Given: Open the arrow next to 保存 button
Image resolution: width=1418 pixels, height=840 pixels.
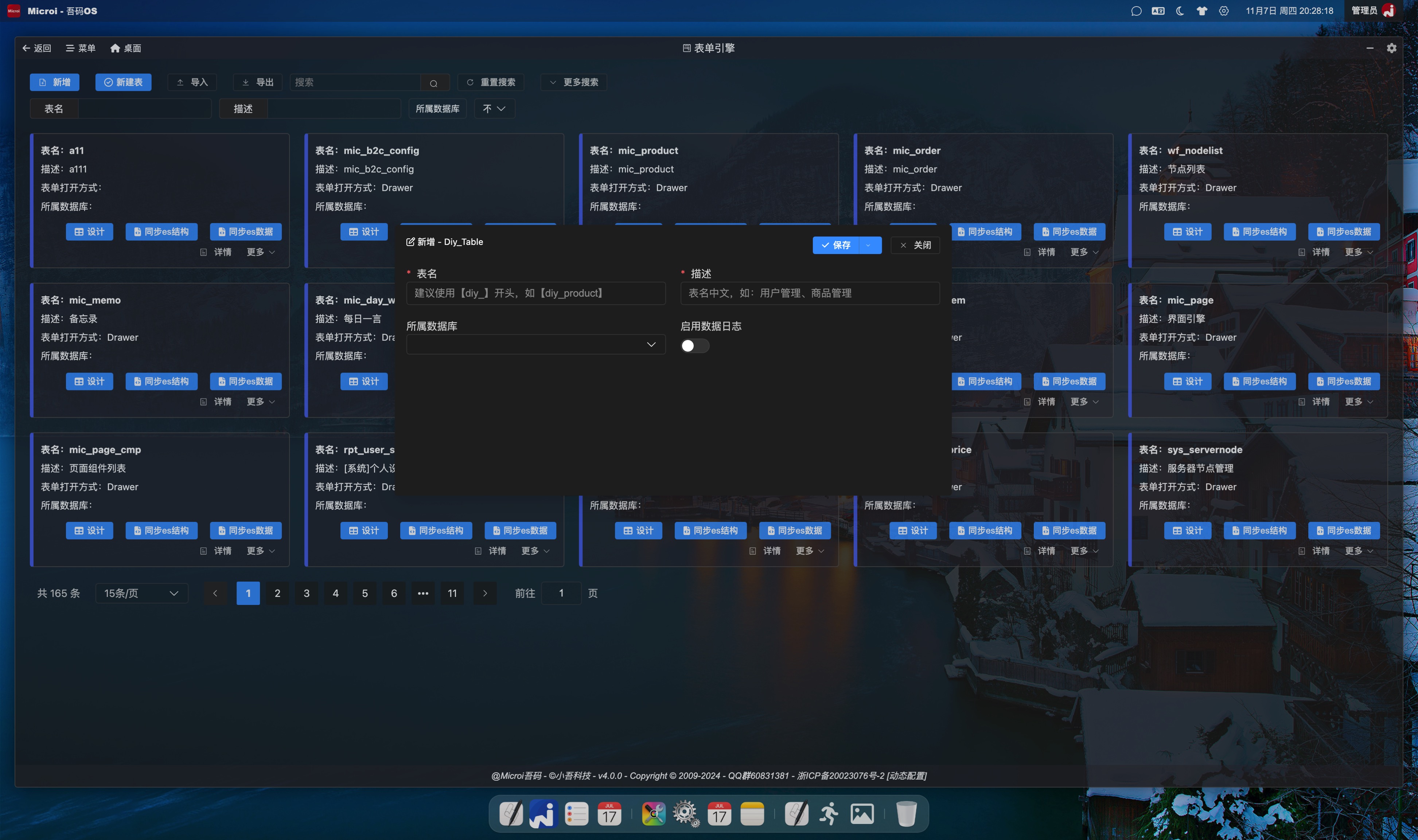Looking at the screenshot, I should [x=869, y=245].
